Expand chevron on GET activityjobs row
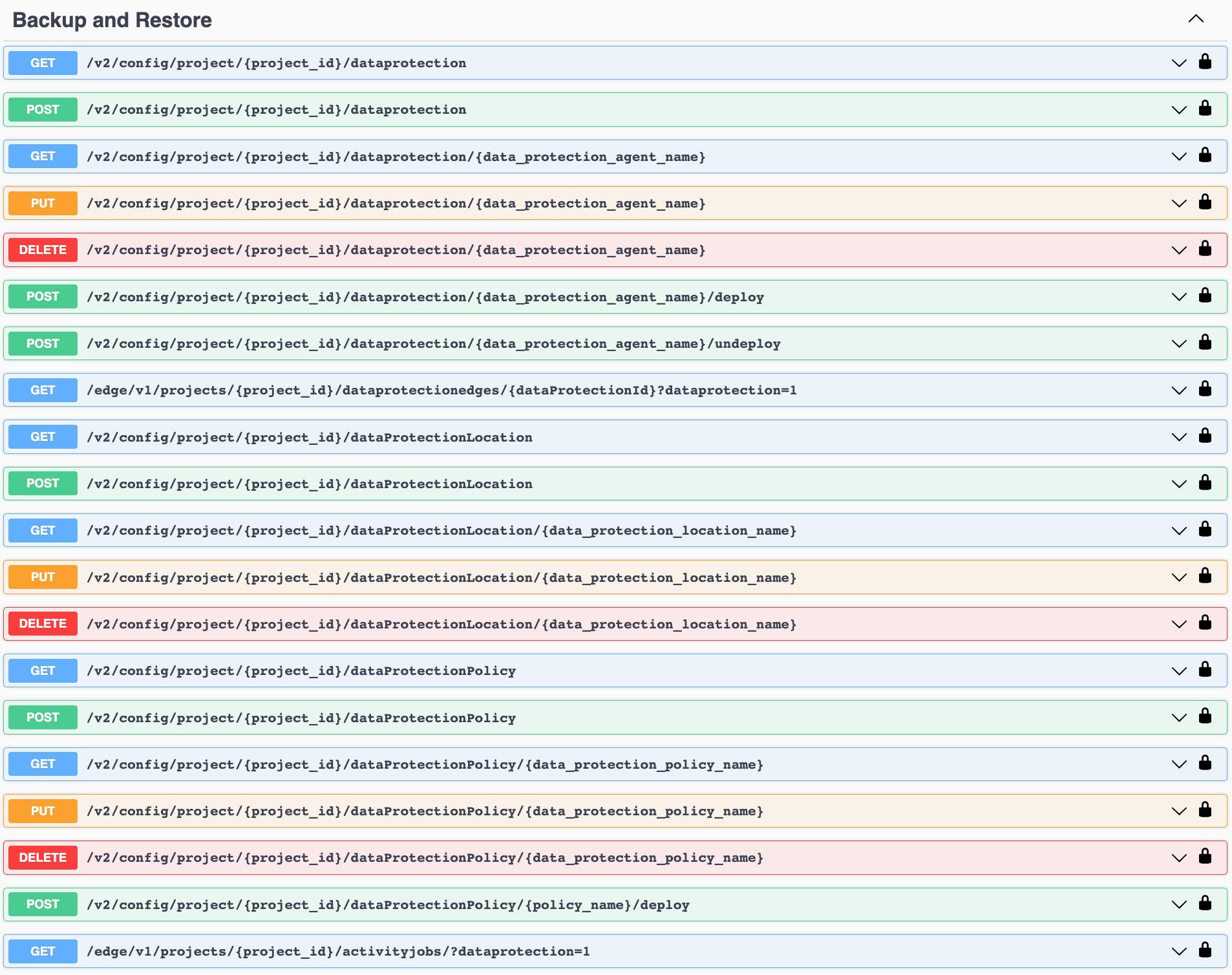 pyautogui.click(x=1179, y=952)
